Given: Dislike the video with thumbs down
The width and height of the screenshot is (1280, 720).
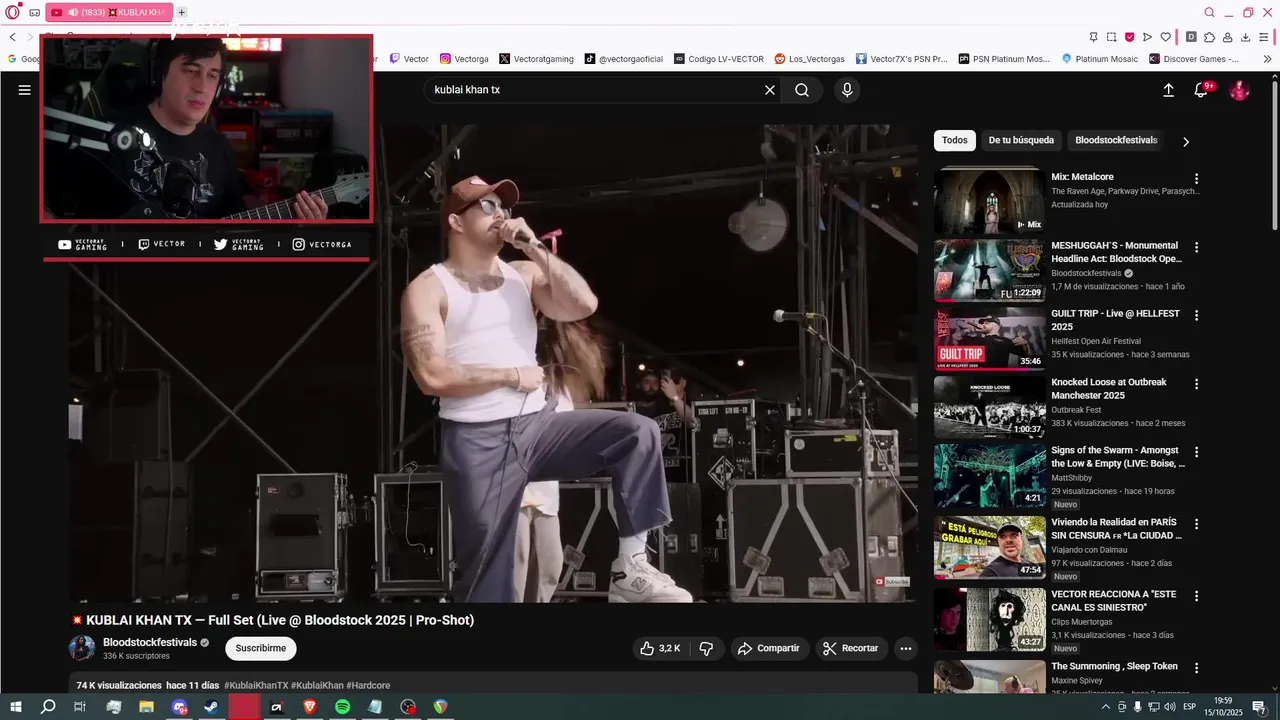Looking at the screenshot, I should coord(706,648).
